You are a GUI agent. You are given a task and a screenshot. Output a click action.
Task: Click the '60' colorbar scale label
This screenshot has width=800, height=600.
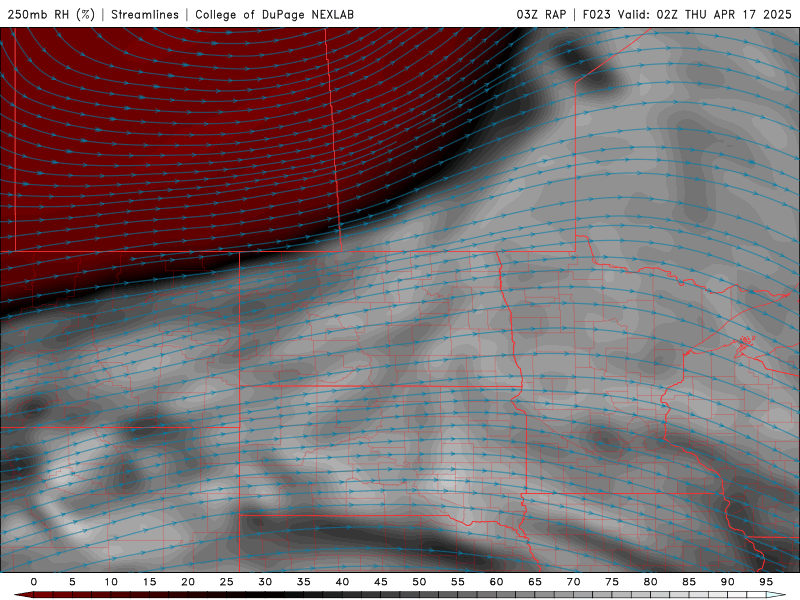point(496,582)
